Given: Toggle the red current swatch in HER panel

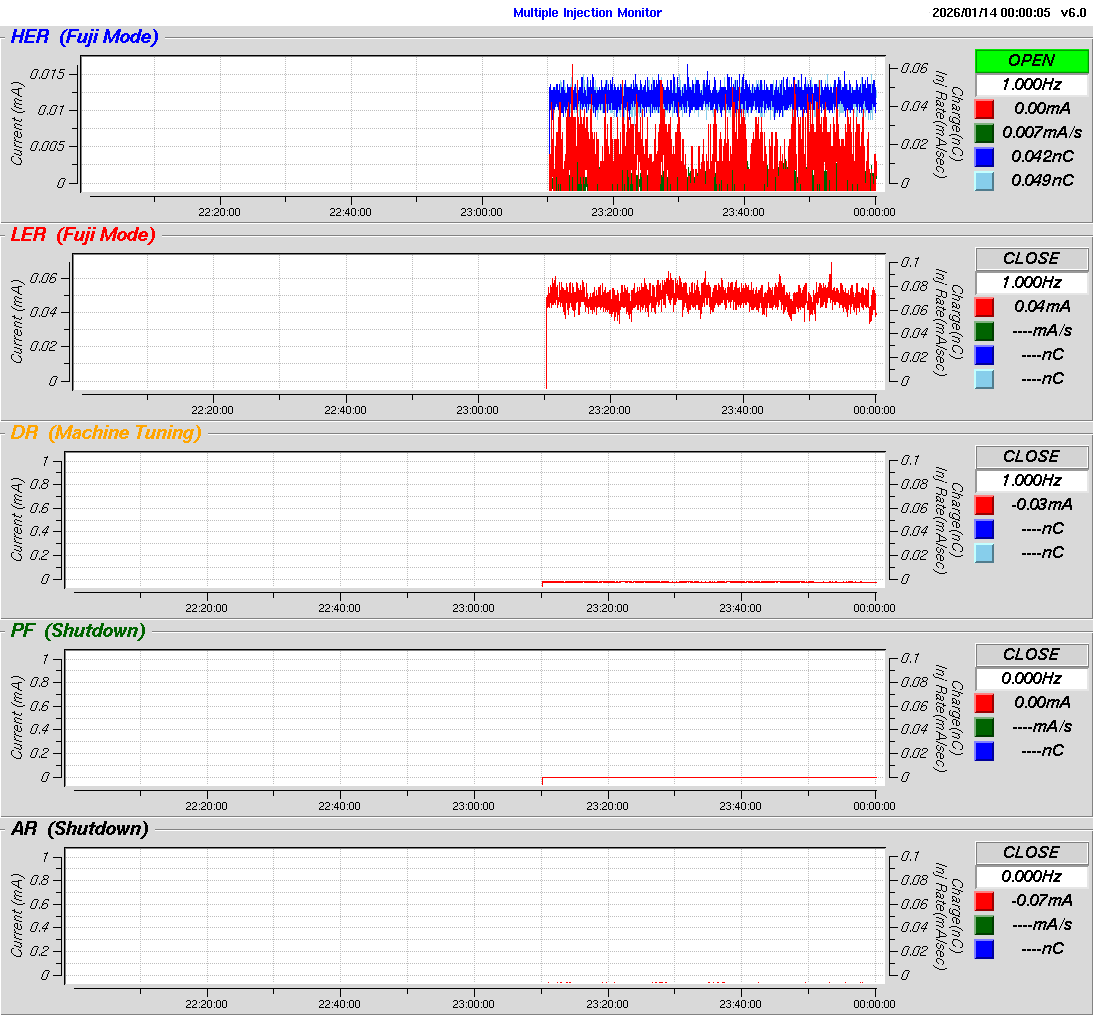Looking at the screenshot, I should pyautogui.click(x=984, y=109).
